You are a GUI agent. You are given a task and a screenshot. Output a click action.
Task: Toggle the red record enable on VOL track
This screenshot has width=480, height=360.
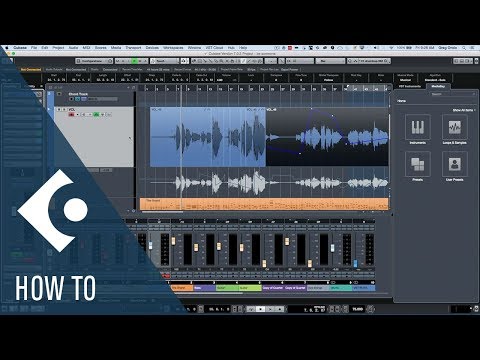click(71, 115)
